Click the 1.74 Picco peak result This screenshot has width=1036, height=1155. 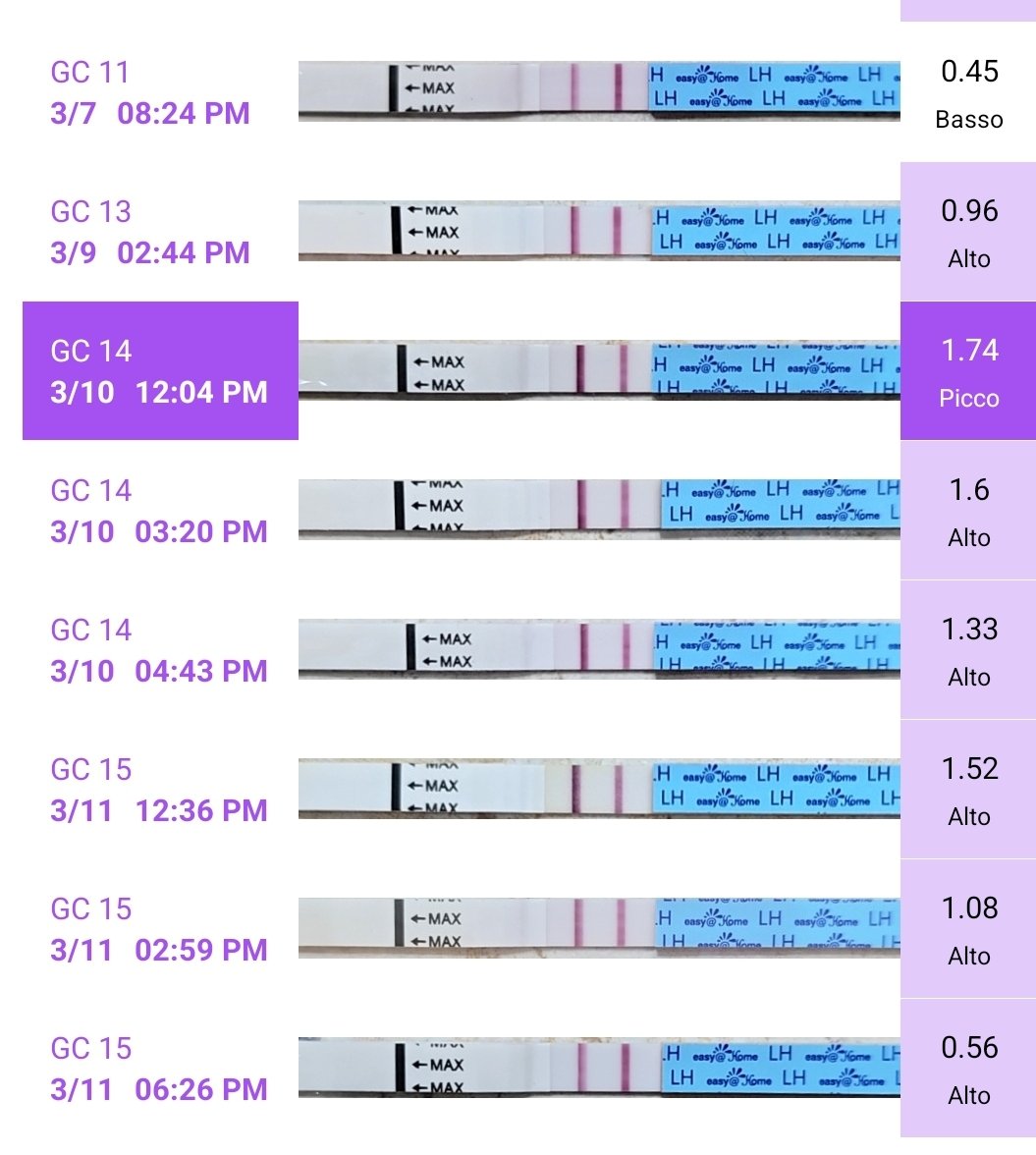tap(968, 370)
